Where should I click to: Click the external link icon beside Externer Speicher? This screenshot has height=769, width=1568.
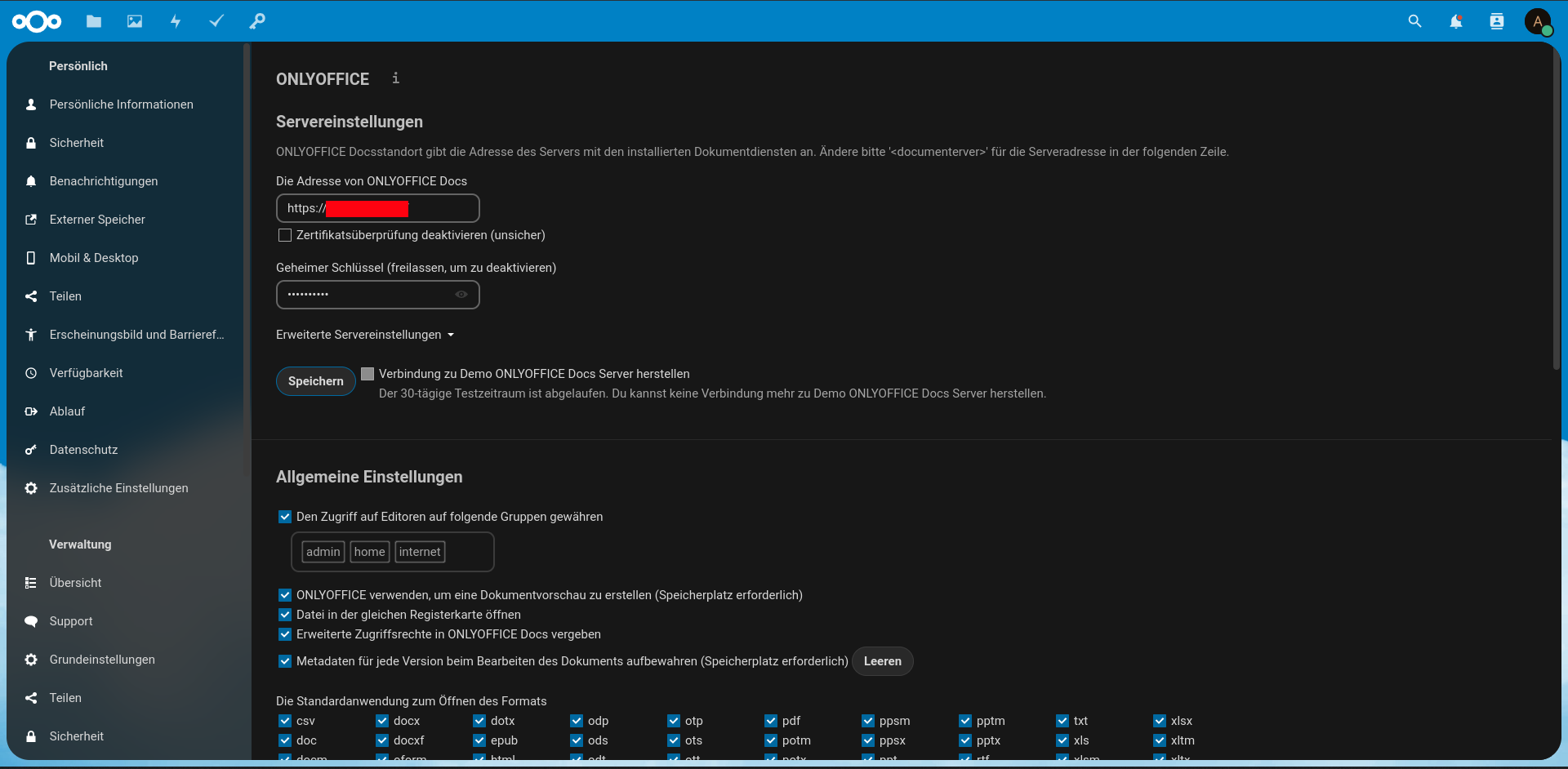coord(31,220)
